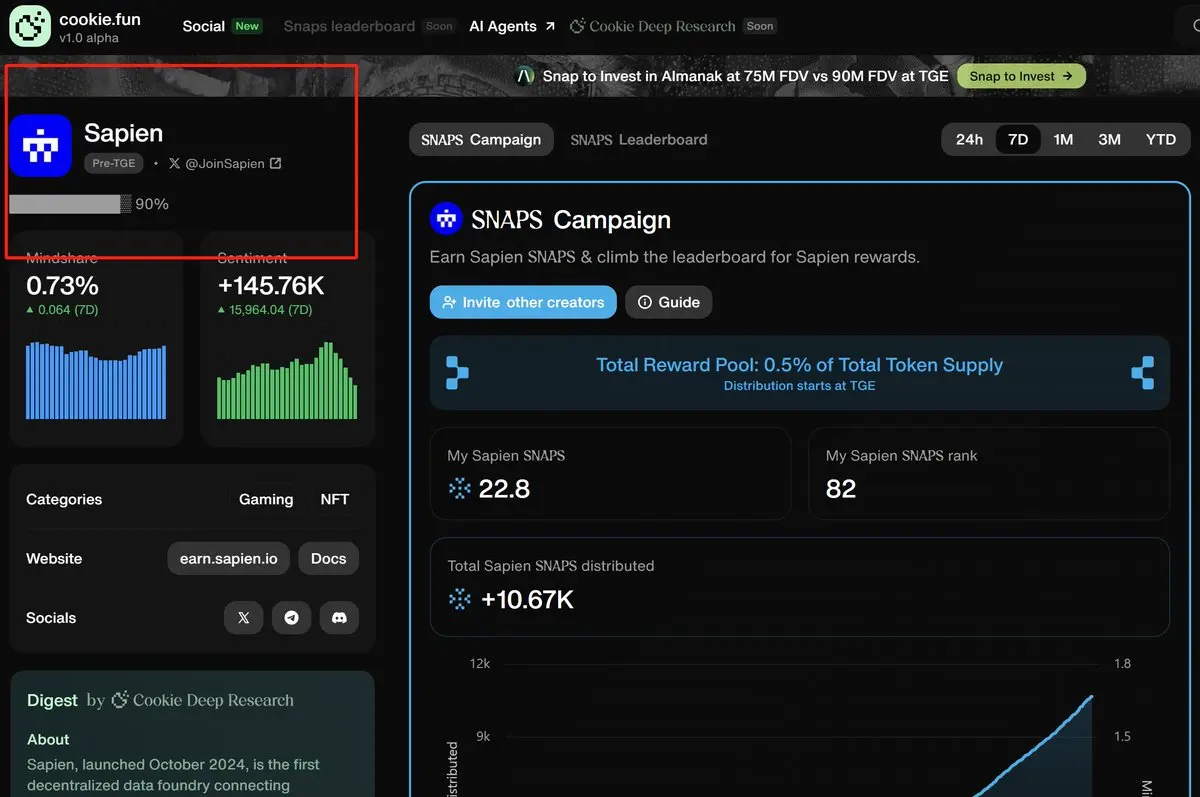Screen dimensions: 1200x797
Task: Click the snaps icon next to 22.8
Action: pos(460,489)
